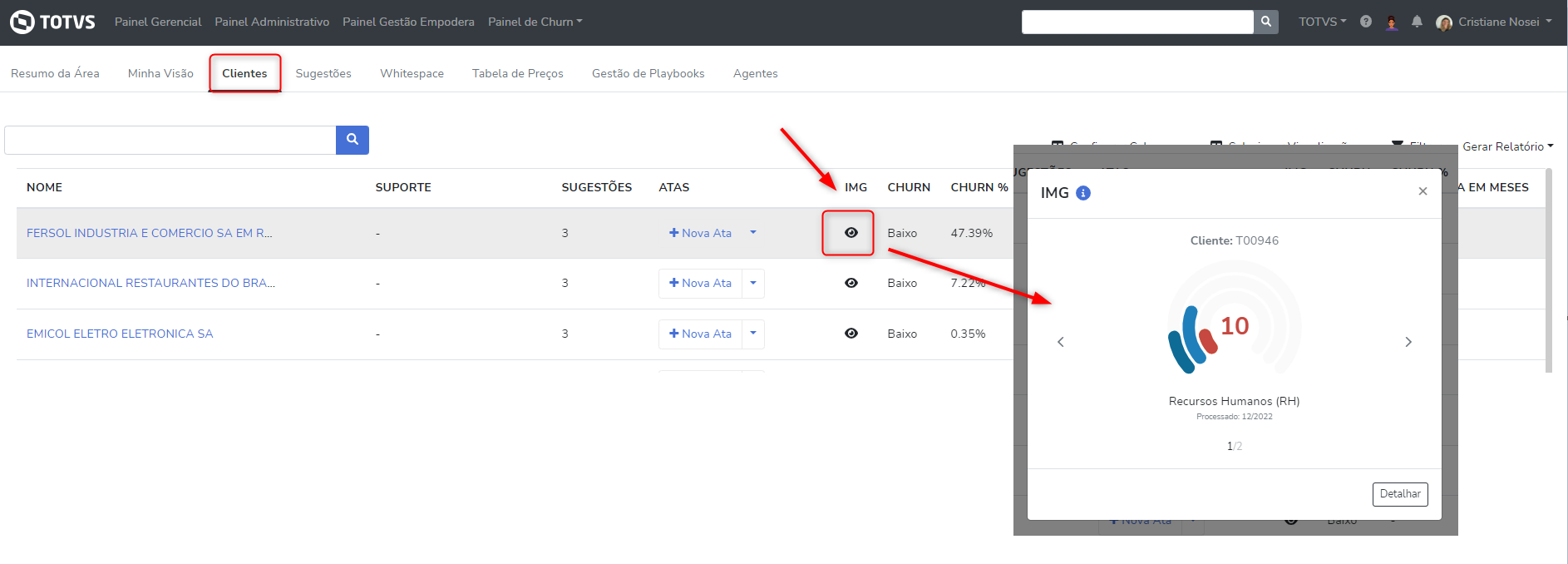Switch to the Resumo da Área tab

(55, 73)
